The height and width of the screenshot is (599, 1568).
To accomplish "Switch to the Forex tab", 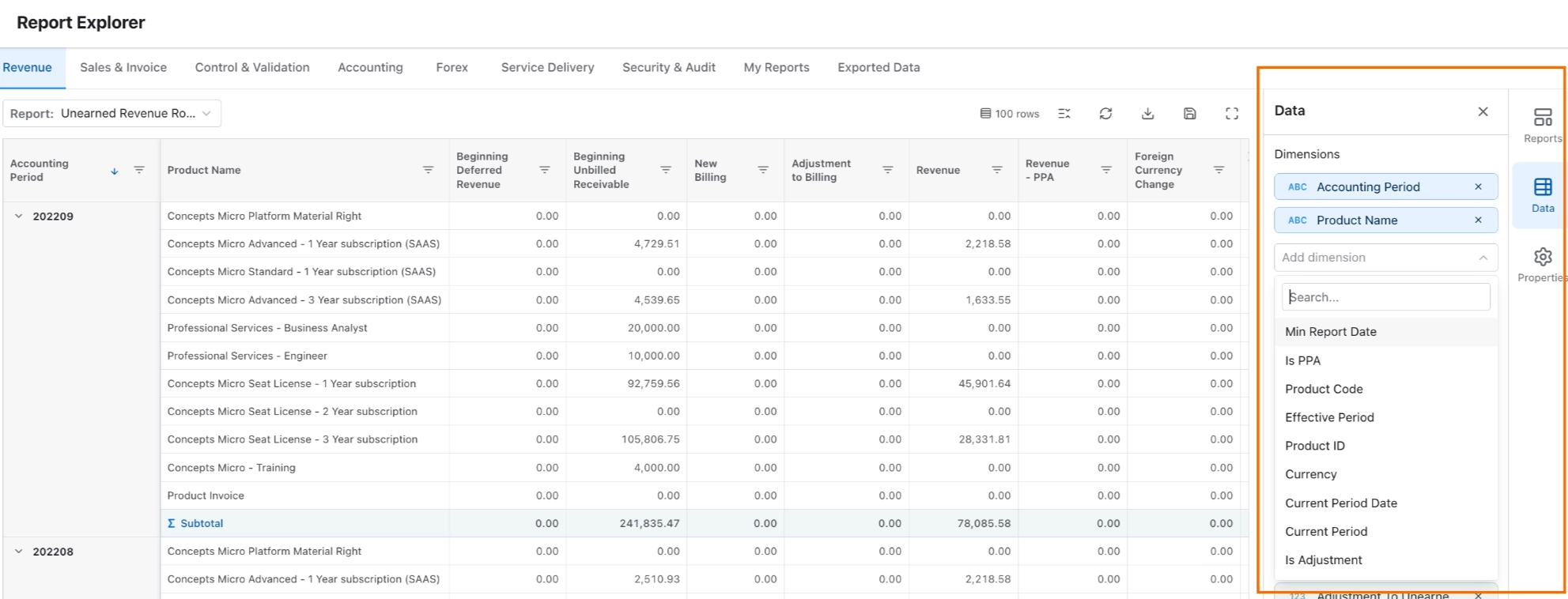I will pos(452,68).
